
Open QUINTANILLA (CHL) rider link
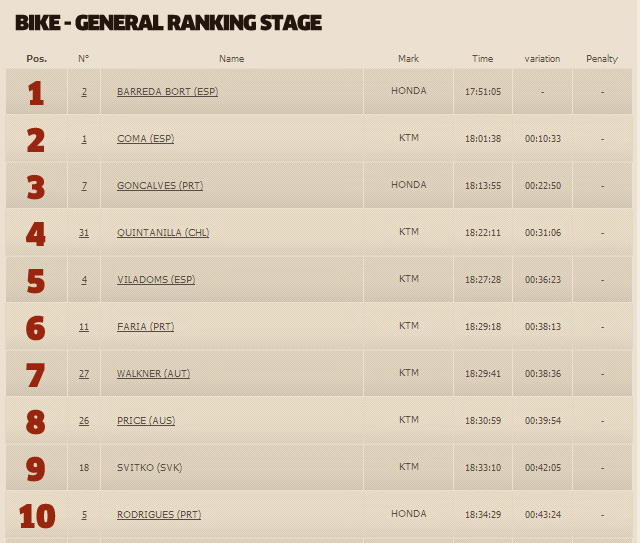click(x=163, y=232)
